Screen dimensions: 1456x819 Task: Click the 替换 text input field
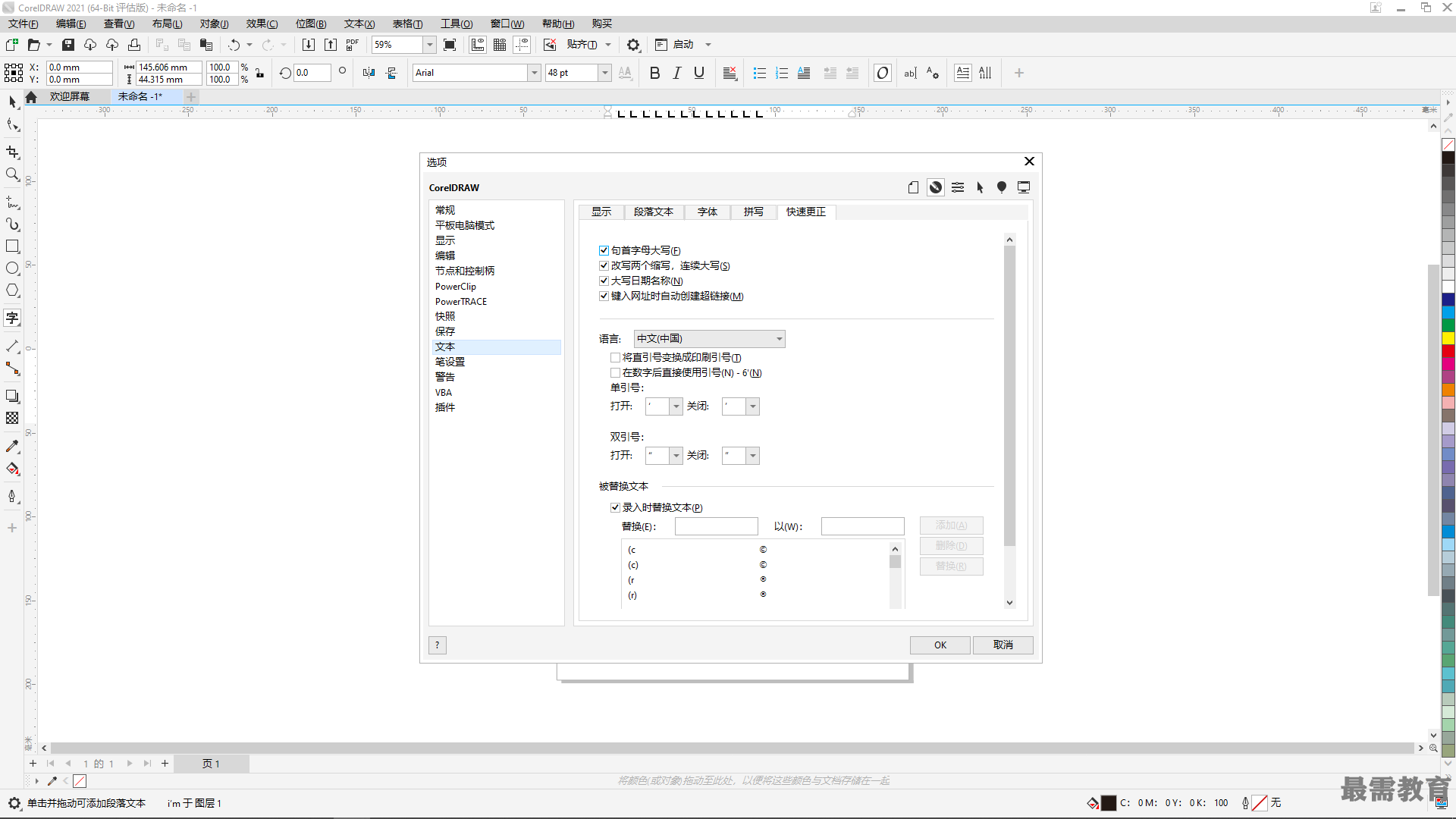716,526
